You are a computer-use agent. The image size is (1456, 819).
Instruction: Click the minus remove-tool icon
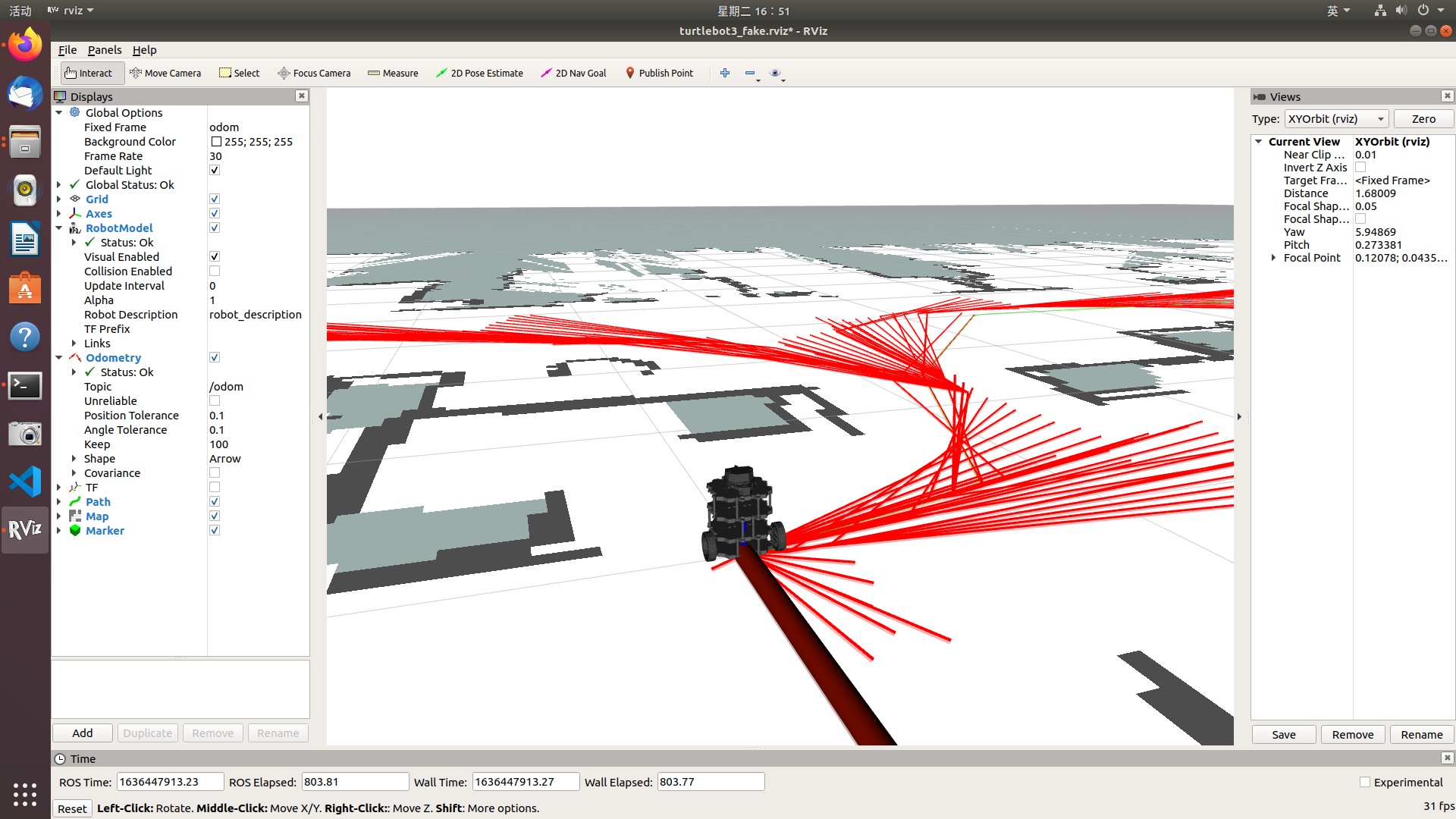(x=750, y=73)
